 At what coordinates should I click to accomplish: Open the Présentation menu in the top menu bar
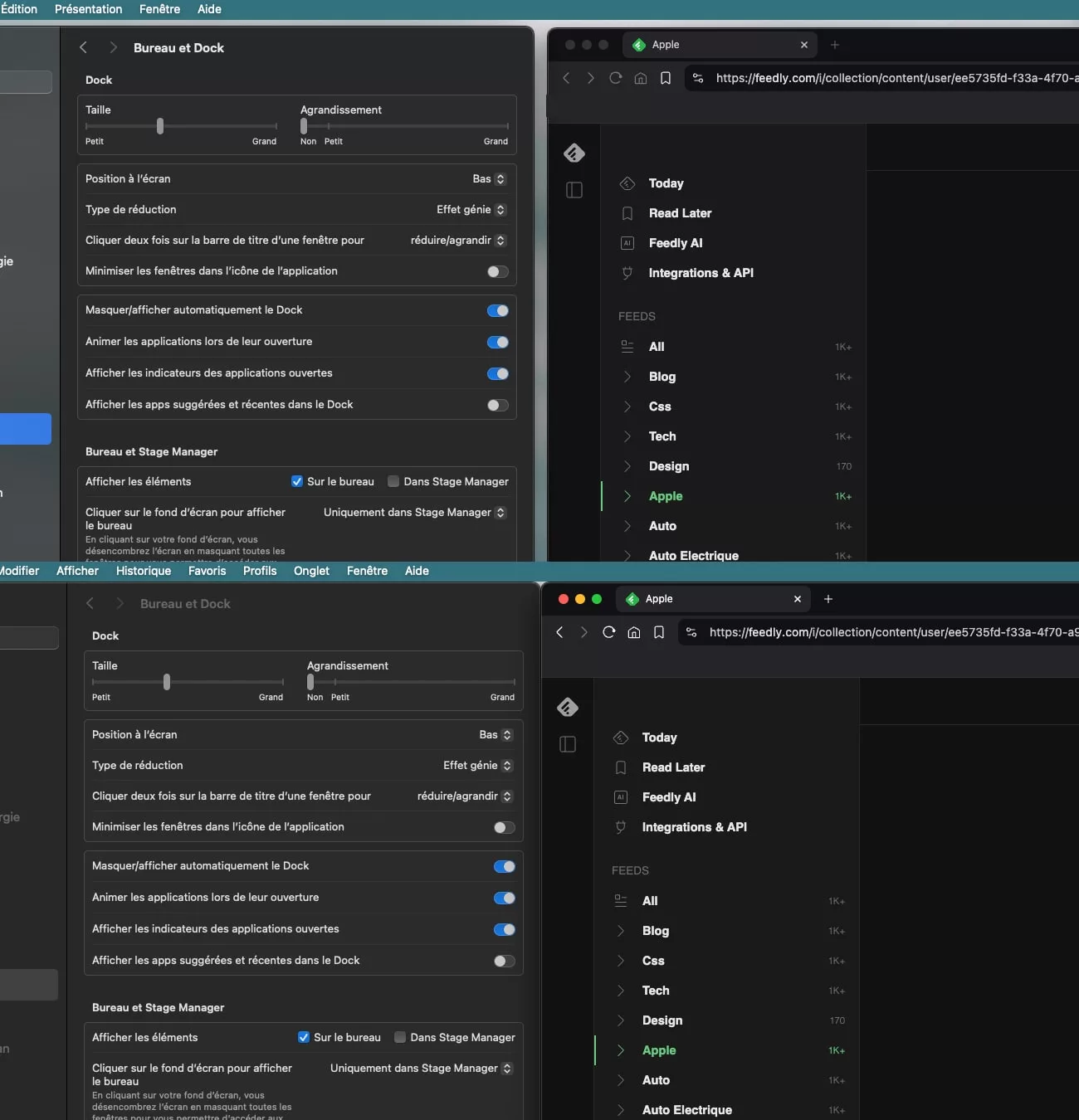coord(88,9)
